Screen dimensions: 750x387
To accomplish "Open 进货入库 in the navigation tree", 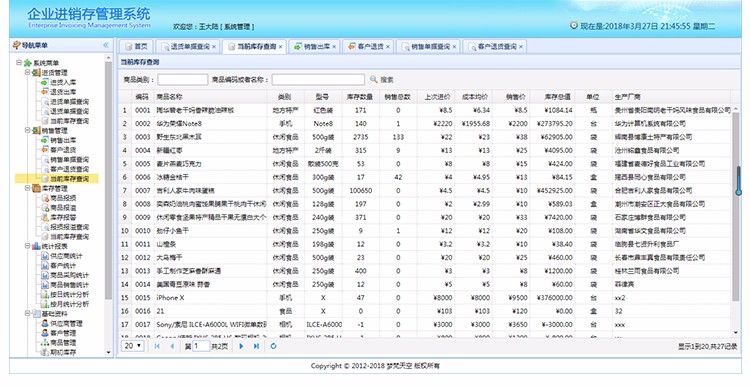I will [x=63, y=82].
